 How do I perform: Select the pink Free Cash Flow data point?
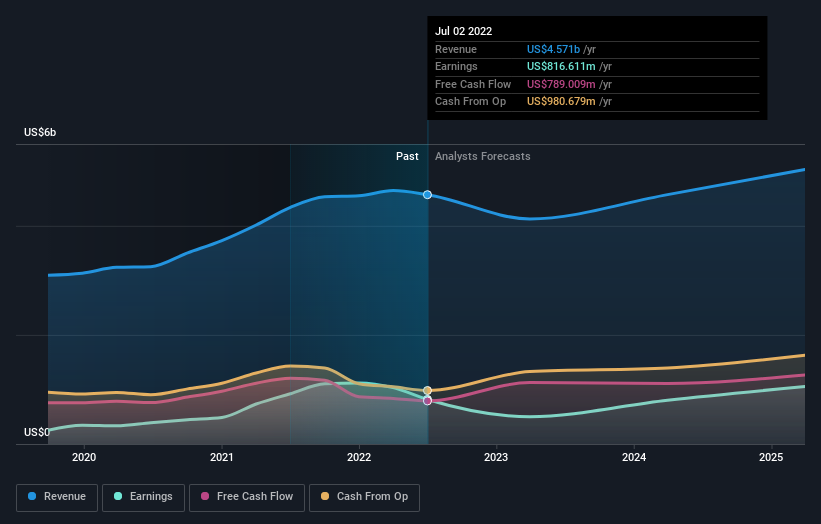pyautogui.click(x=427, y=400)
